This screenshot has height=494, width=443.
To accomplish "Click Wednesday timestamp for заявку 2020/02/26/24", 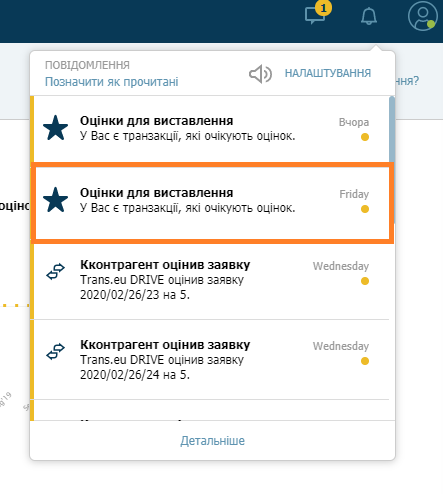I will coord(341,346).
